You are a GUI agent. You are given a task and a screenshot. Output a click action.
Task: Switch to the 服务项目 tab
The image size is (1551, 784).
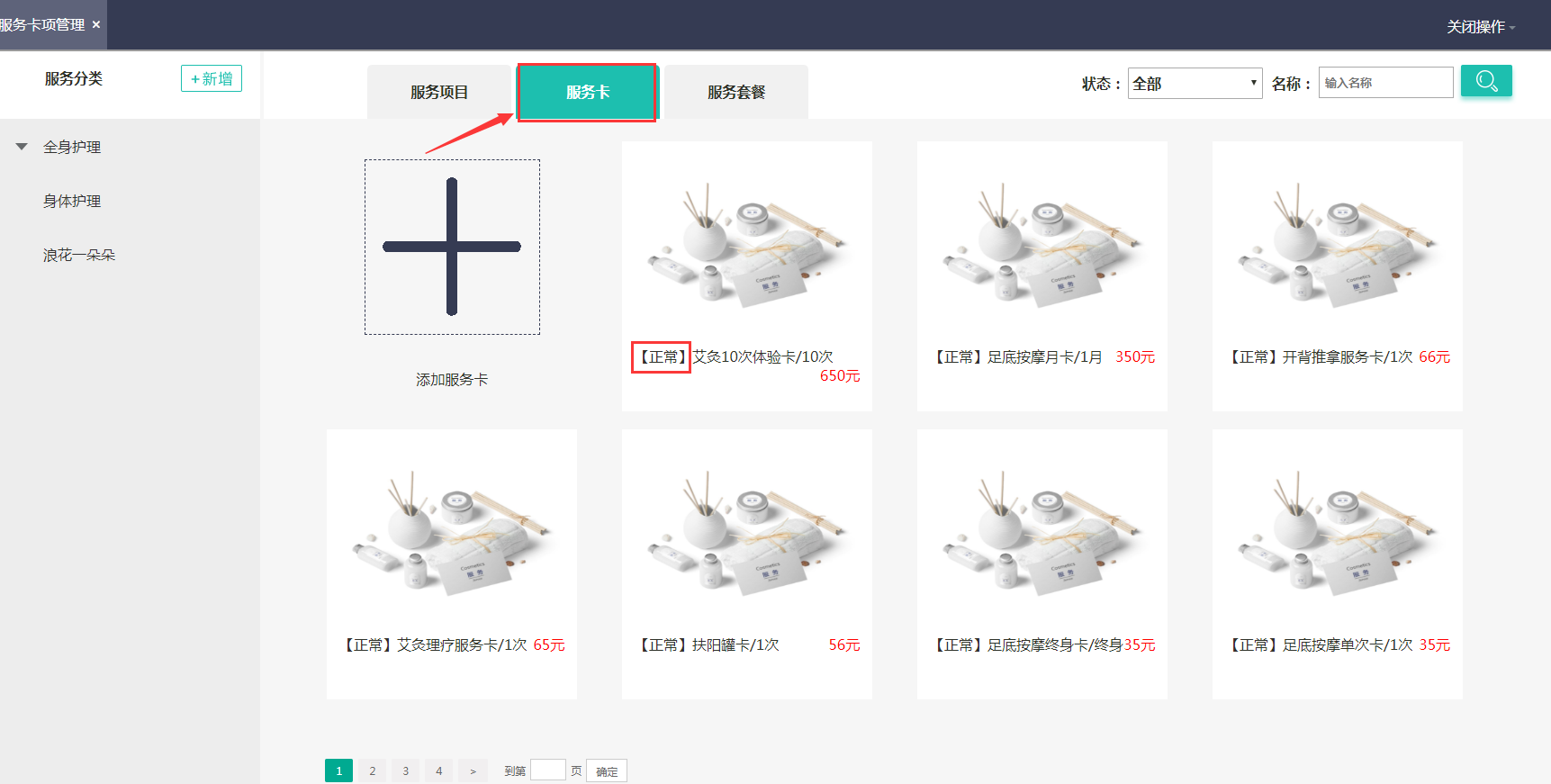439,92
